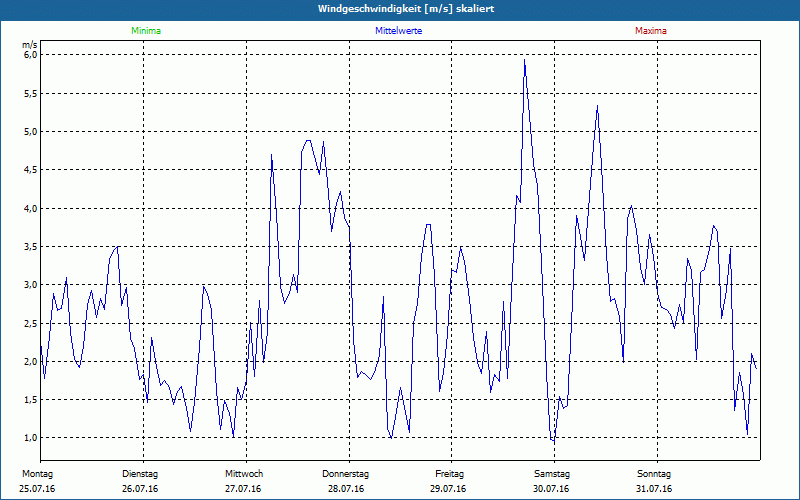Click the Dienstag day label

coord(140,474)
